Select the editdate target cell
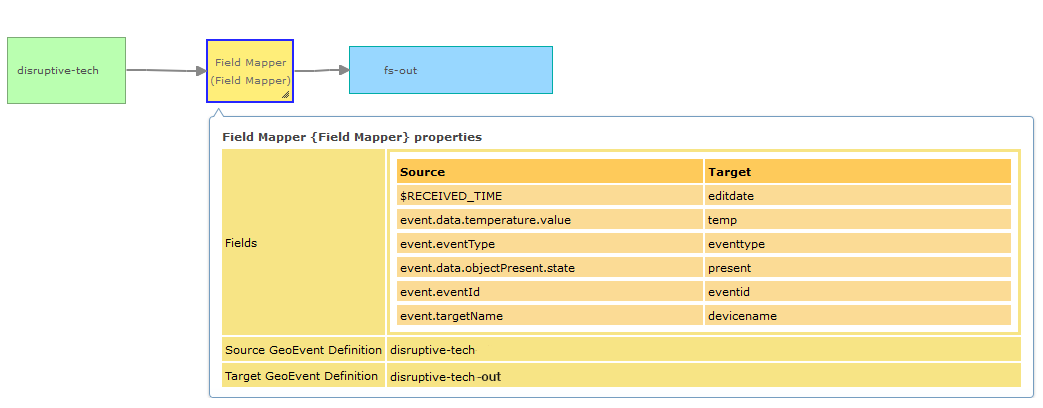The image size is (1043, 408). tap(858, 196)
